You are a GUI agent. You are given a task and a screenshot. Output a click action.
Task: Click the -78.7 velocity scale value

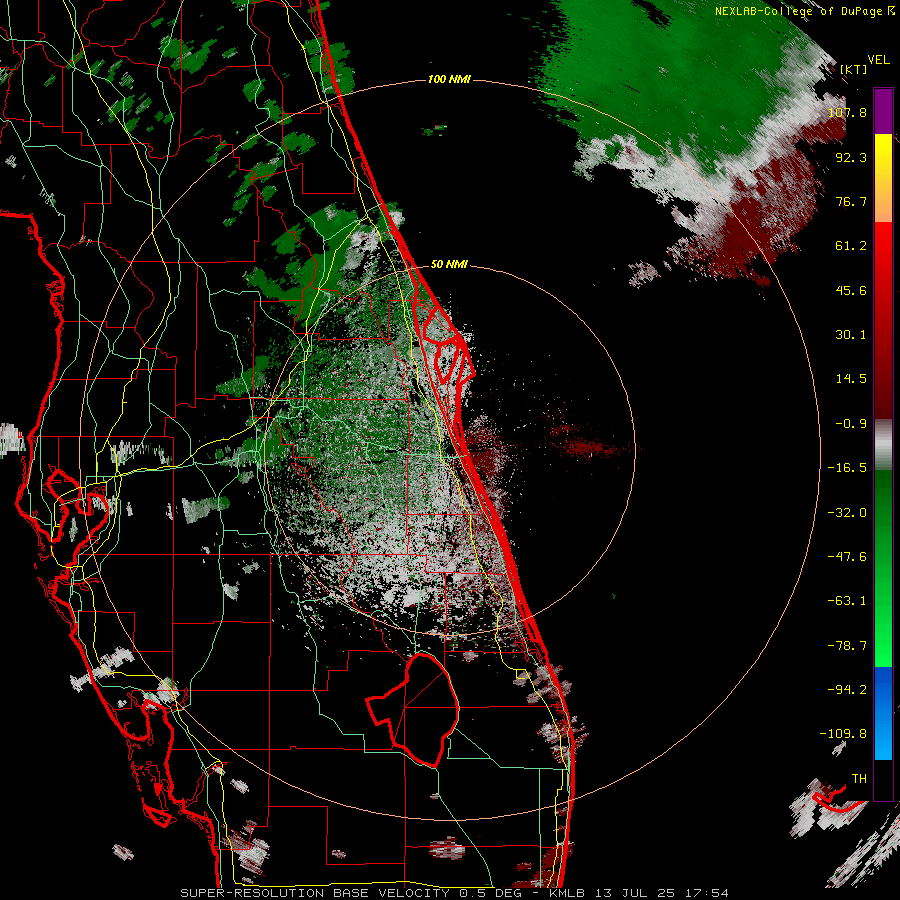(847, 646)
